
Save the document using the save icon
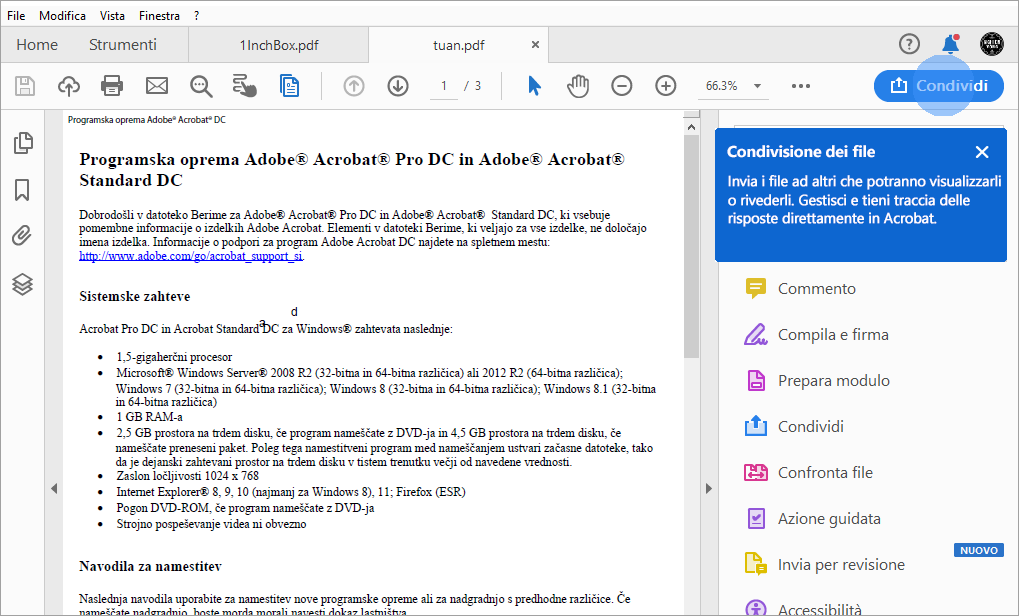click(24, 86)
